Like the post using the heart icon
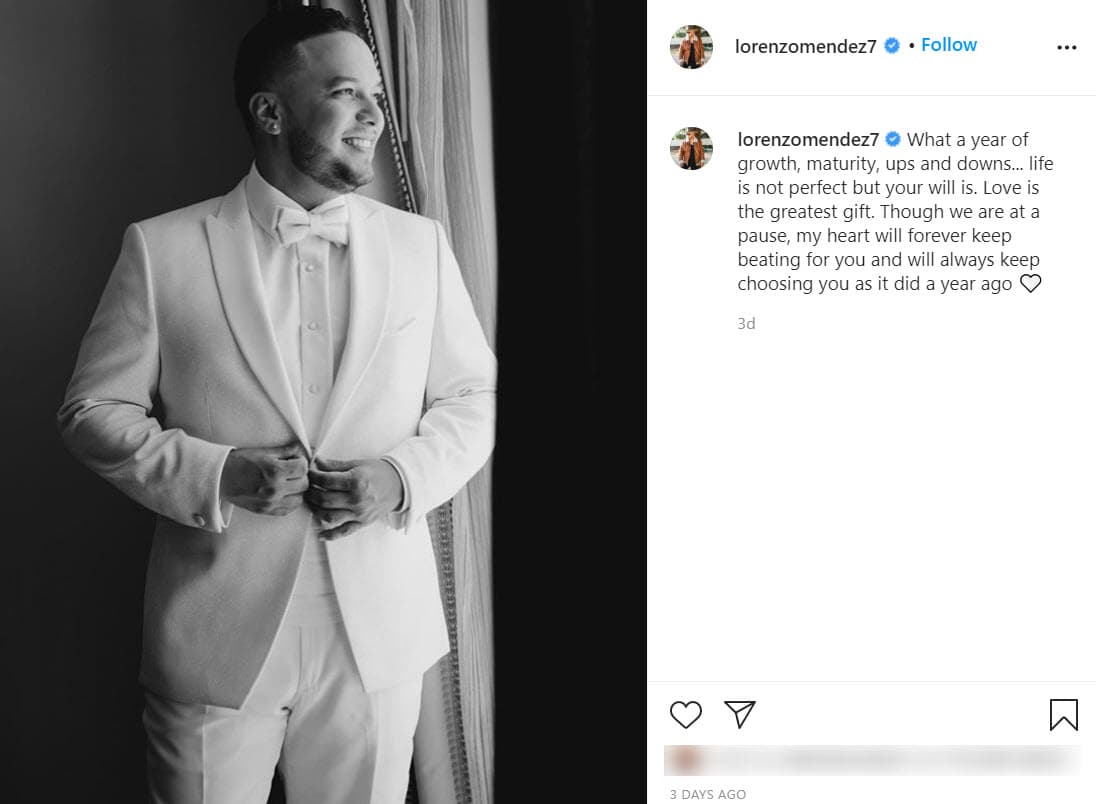 (x=686, y=715)
